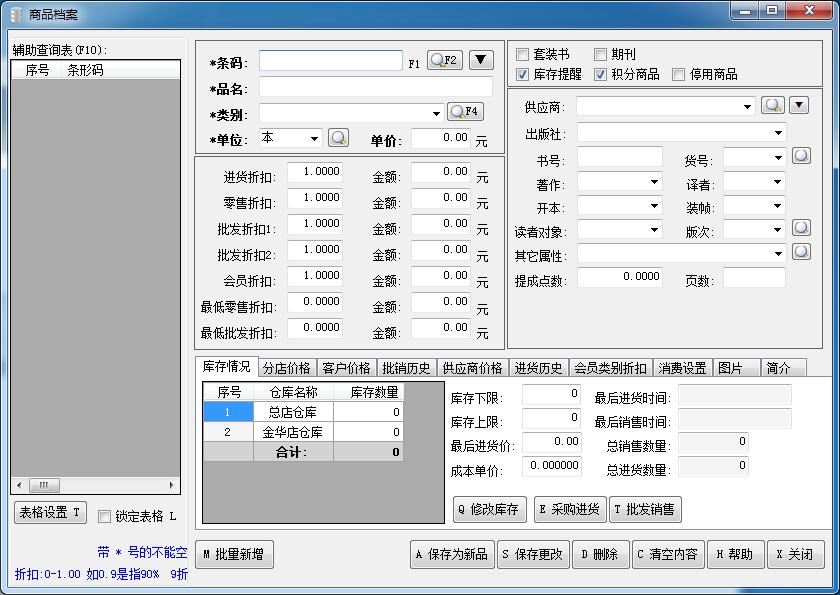
Task: Open the 版次 dropdown
Action: point(778,230)
